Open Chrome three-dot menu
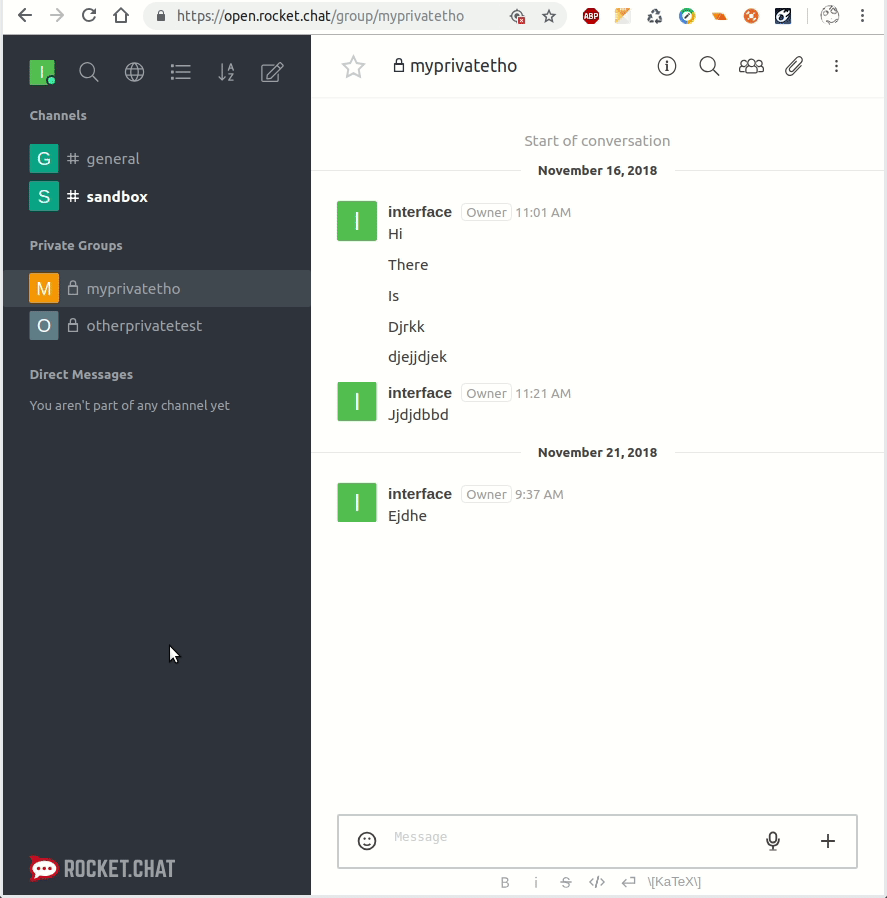Viewport: 887px width, 898px height. (x=862, y=15)
